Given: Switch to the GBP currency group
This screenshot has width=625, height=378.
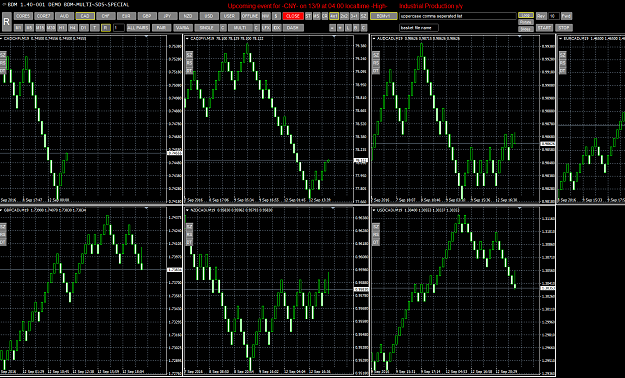Looking at the screenshot, I should pyautogui.click(x=147, y=16).
